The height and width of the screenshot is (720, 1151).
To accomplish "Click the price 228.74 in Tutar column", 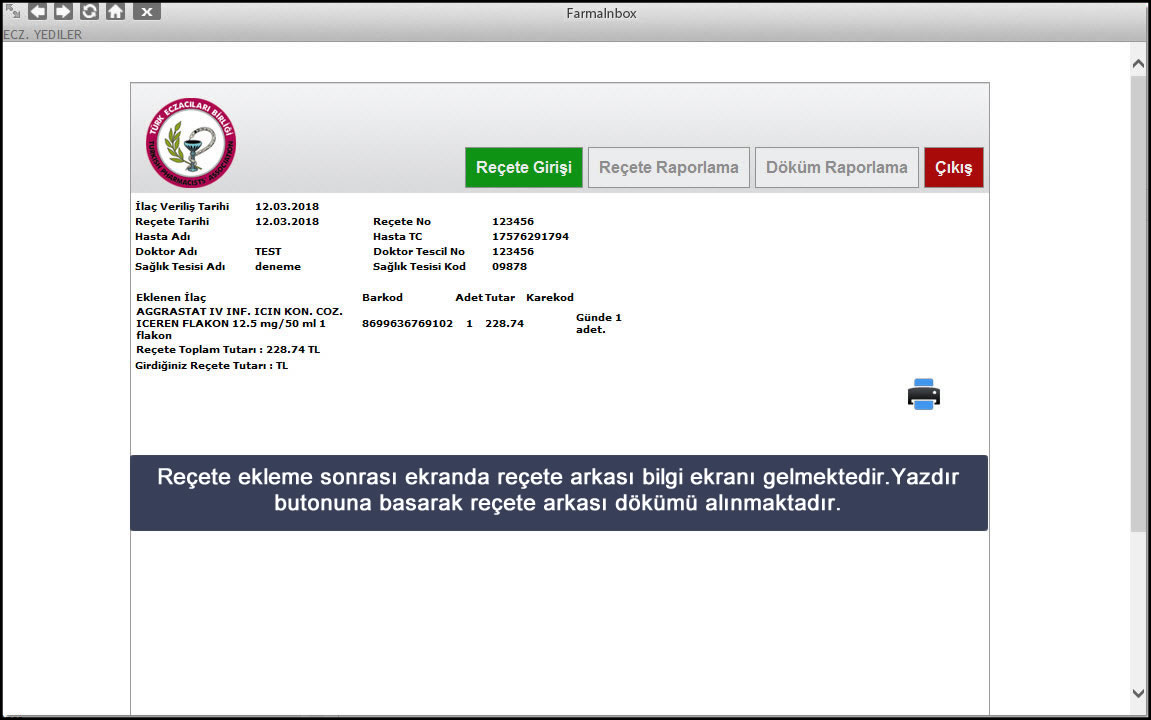I will coord(504,324).
